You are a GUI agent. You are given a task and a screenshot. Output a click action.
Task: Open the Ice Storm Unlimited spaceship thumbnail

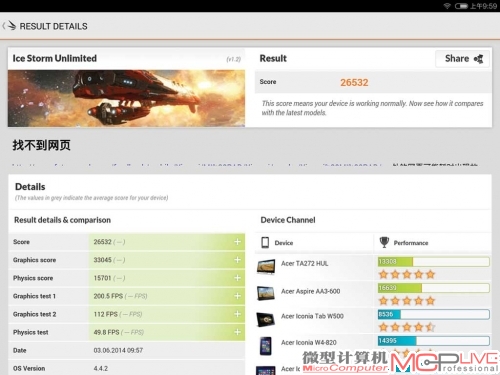click(126, 98)
